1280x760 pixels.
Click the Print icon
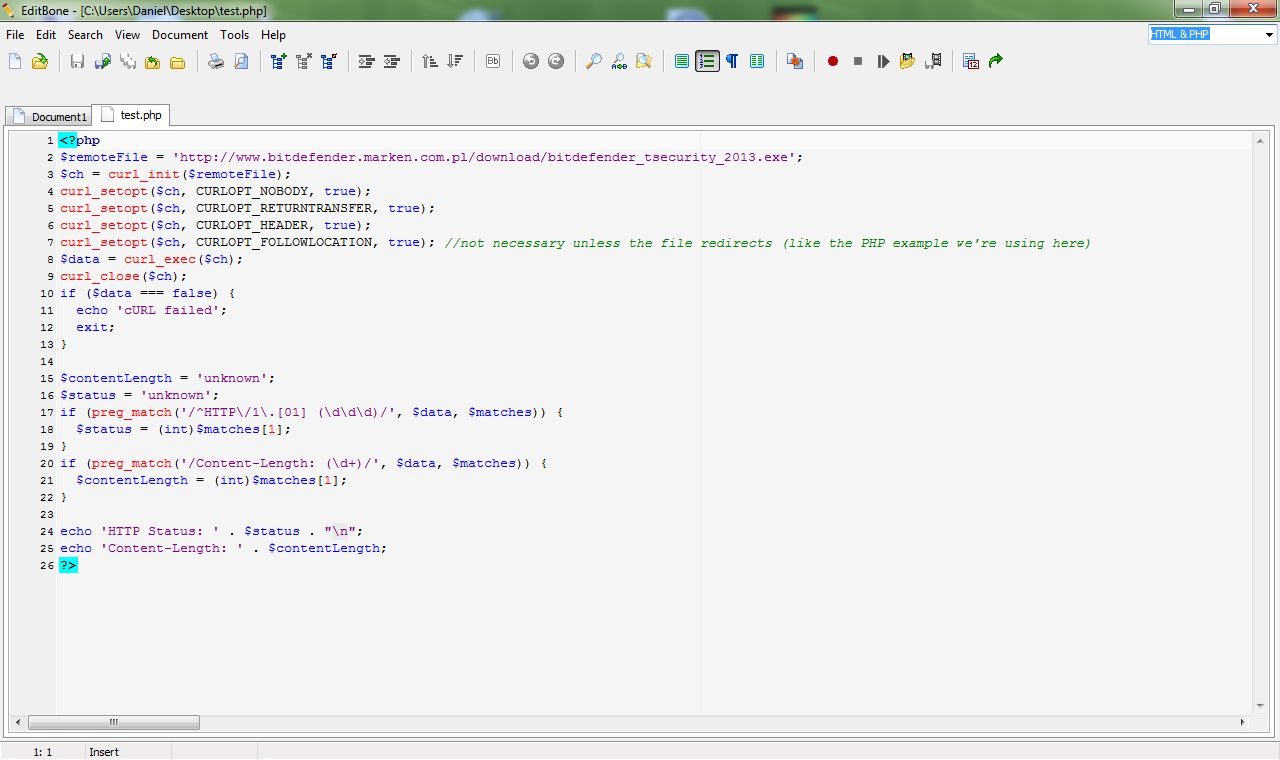[x=216, y=61]
